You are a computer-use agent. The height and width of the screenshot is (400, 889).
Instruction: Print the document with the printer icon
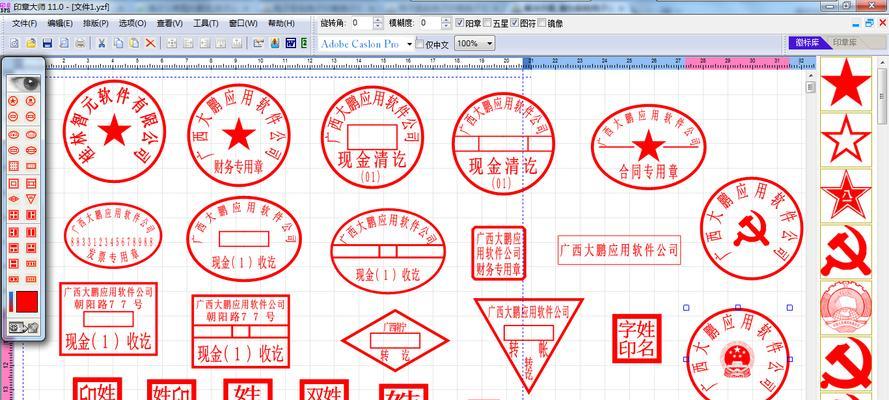pos(81,43)
